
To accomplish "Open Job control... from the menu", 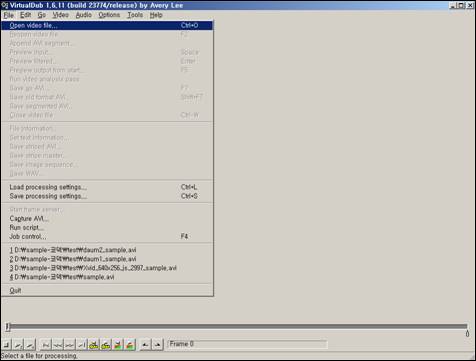I will coord(107,237).
